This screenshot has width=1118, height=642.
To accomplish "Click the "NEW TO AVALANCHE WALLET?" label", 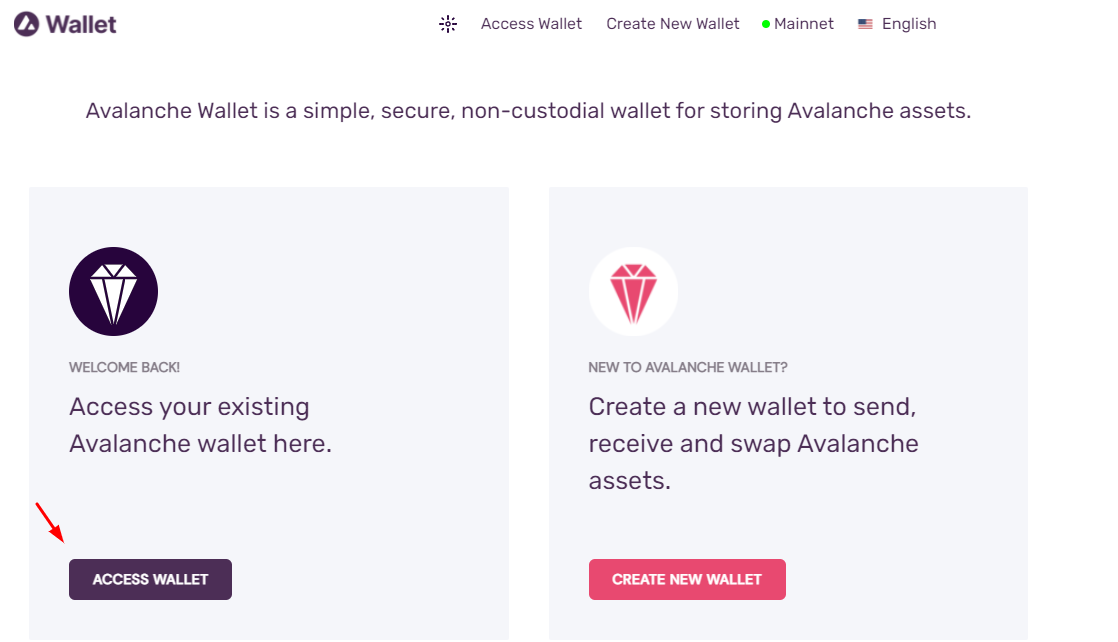I will click(688, 368).
